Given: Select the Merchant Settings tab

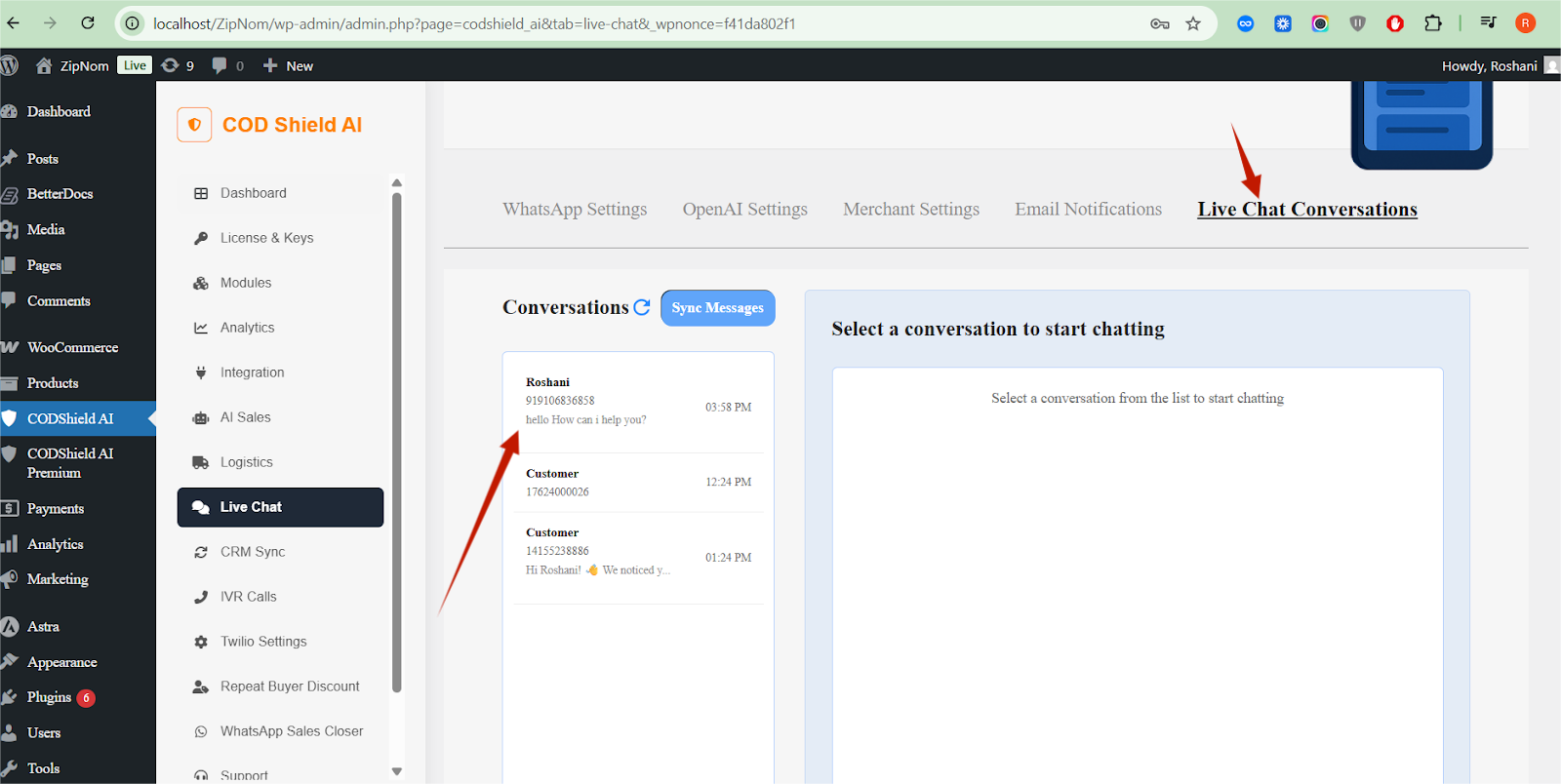Looking at the screenshot, I should (x=910, y=210).
